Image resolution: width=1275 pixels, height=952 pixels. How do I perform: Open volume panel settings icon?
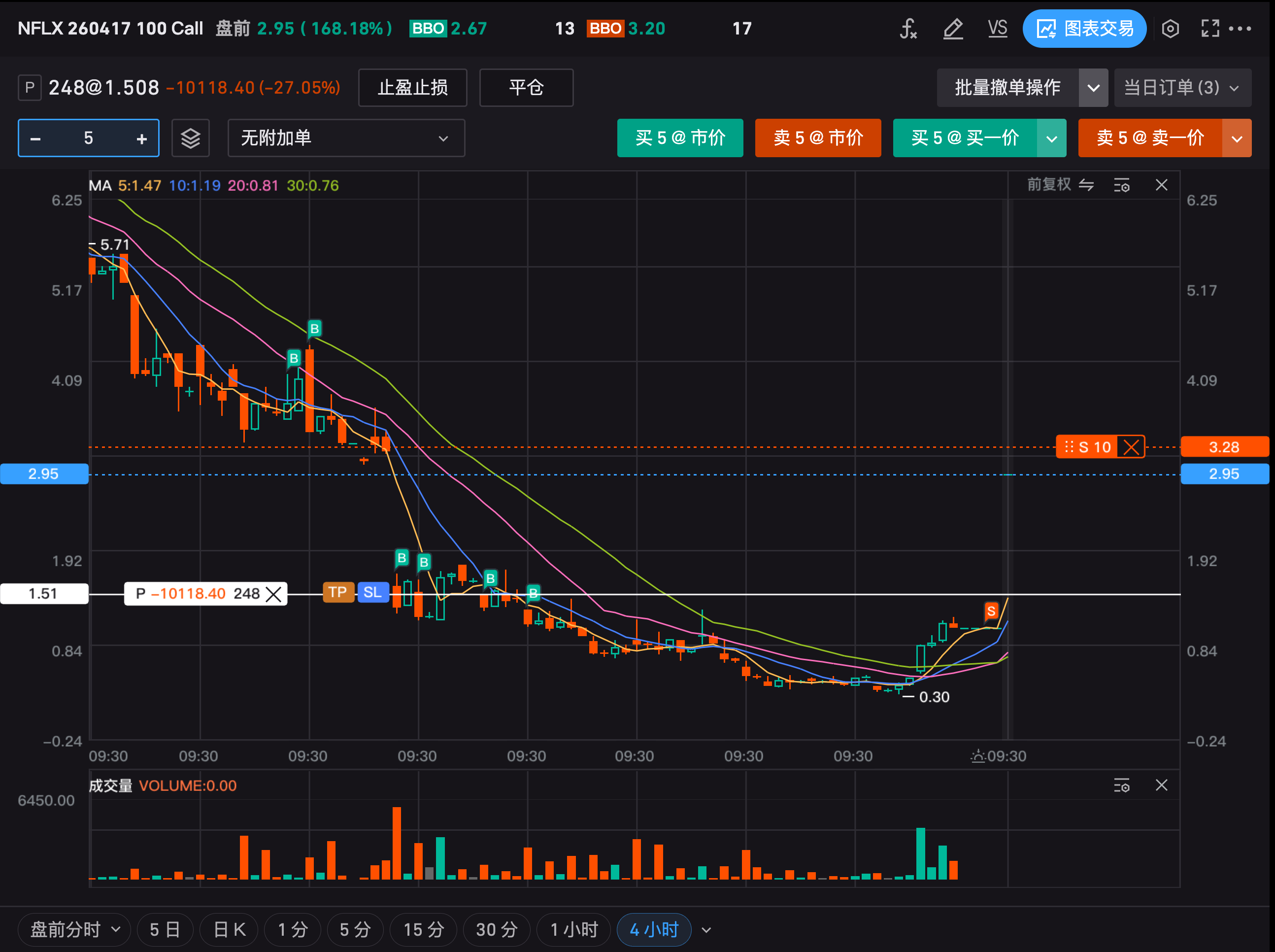(1121, 785)
